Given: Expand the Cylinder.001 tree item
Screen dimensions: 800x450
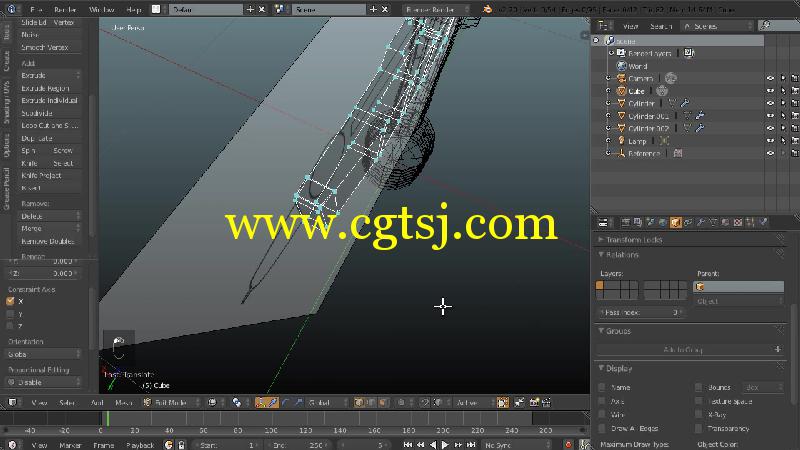Looking at the screenshot, I should (x=608, y=116).
